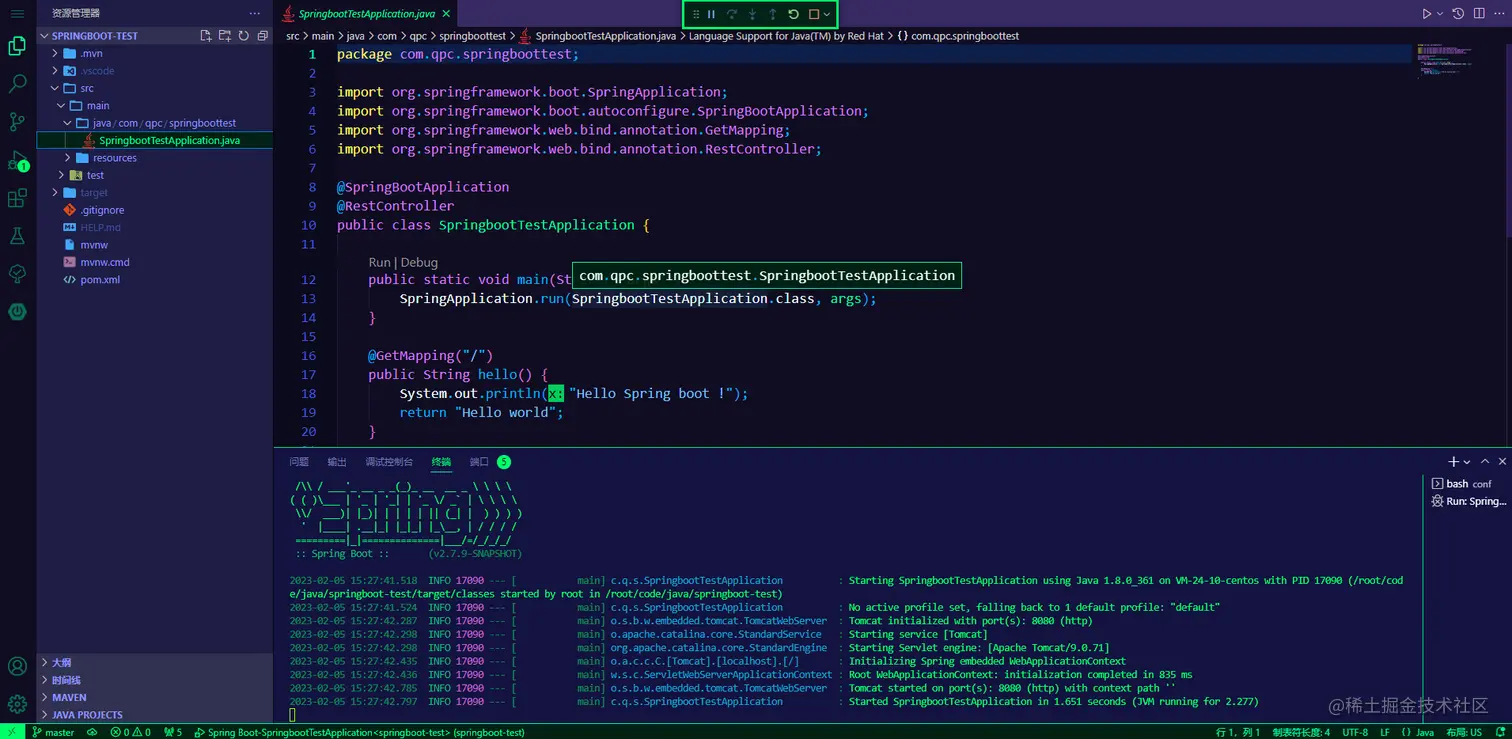Open the dropdown beside the debug stop button

coord(827,14)
